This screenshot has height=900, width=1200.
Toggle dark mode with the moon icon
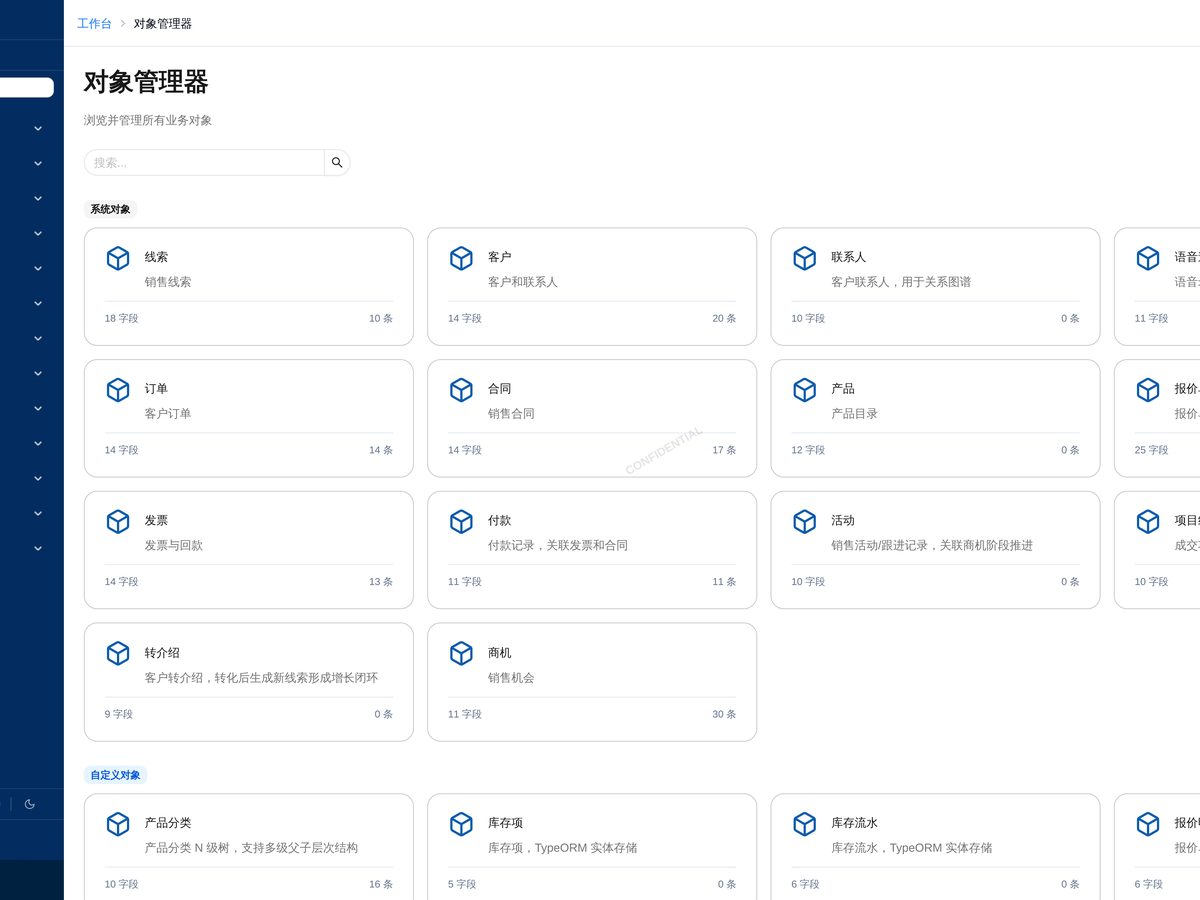pyautogui.click(x=30, y=804)
